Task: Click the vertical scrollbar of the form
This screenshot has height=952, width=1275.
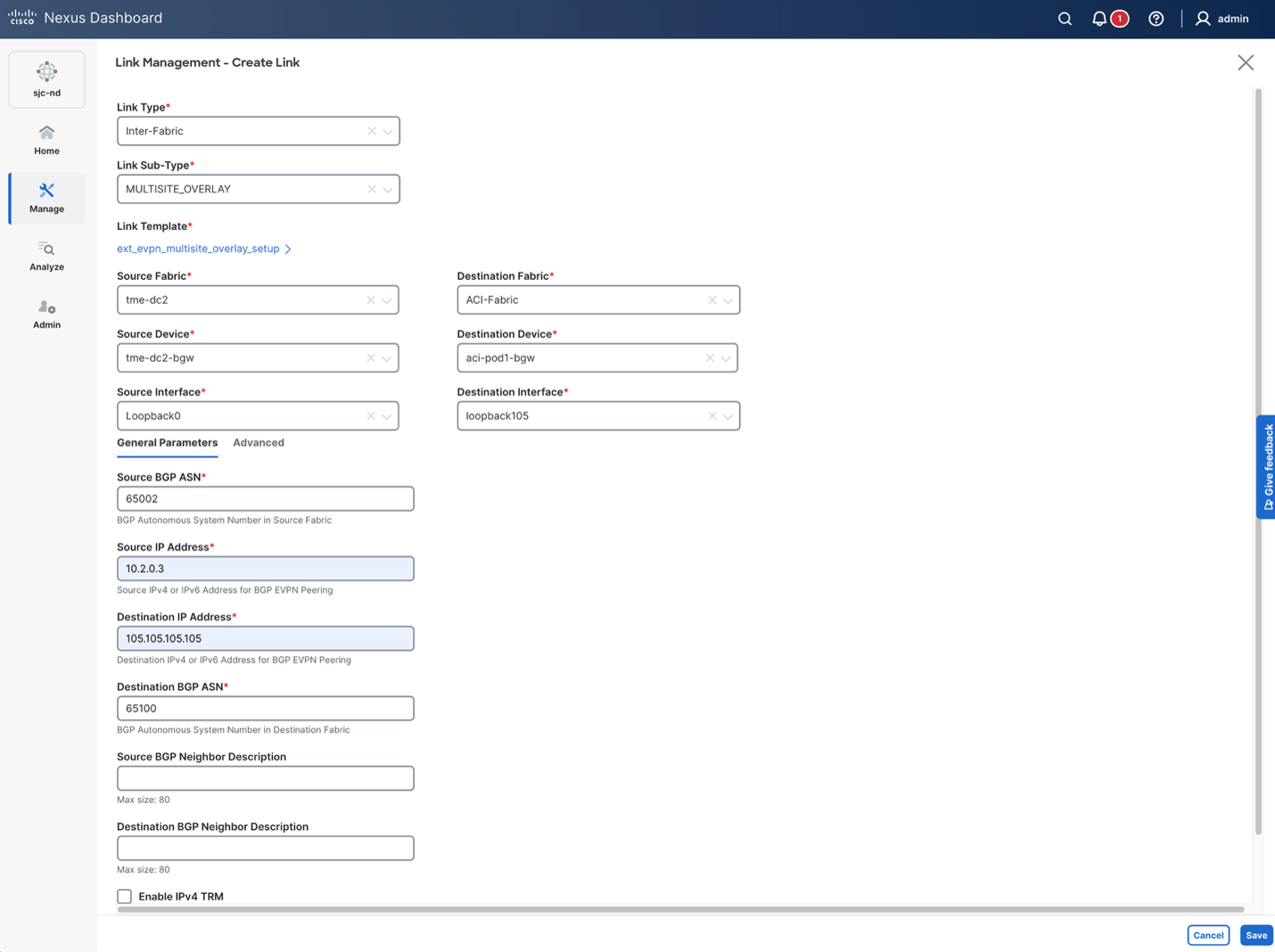Action: pos(1258,462)
